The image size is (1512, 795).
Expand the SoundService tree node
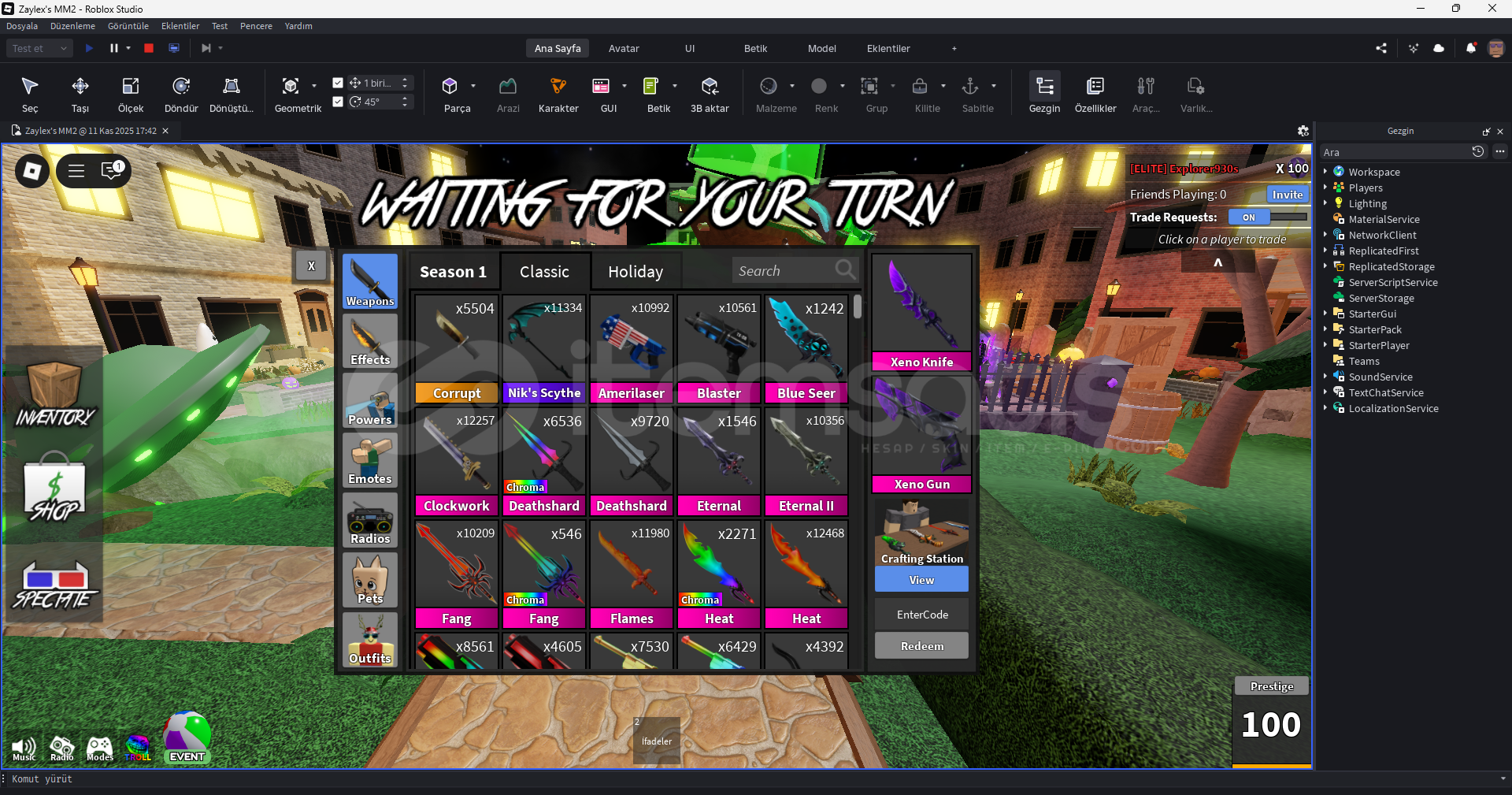1325,376
